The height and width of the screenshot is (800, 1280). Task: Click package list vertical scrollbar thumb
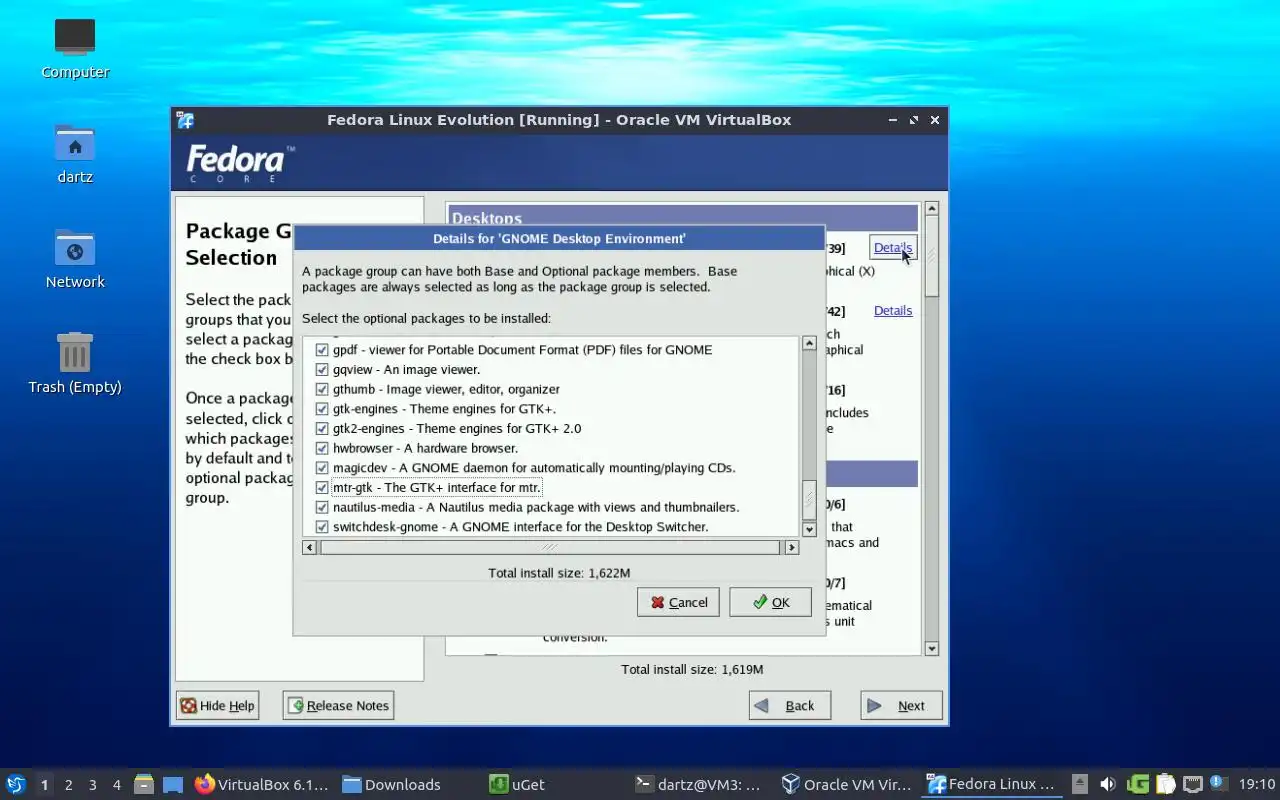tap(810, 499)
